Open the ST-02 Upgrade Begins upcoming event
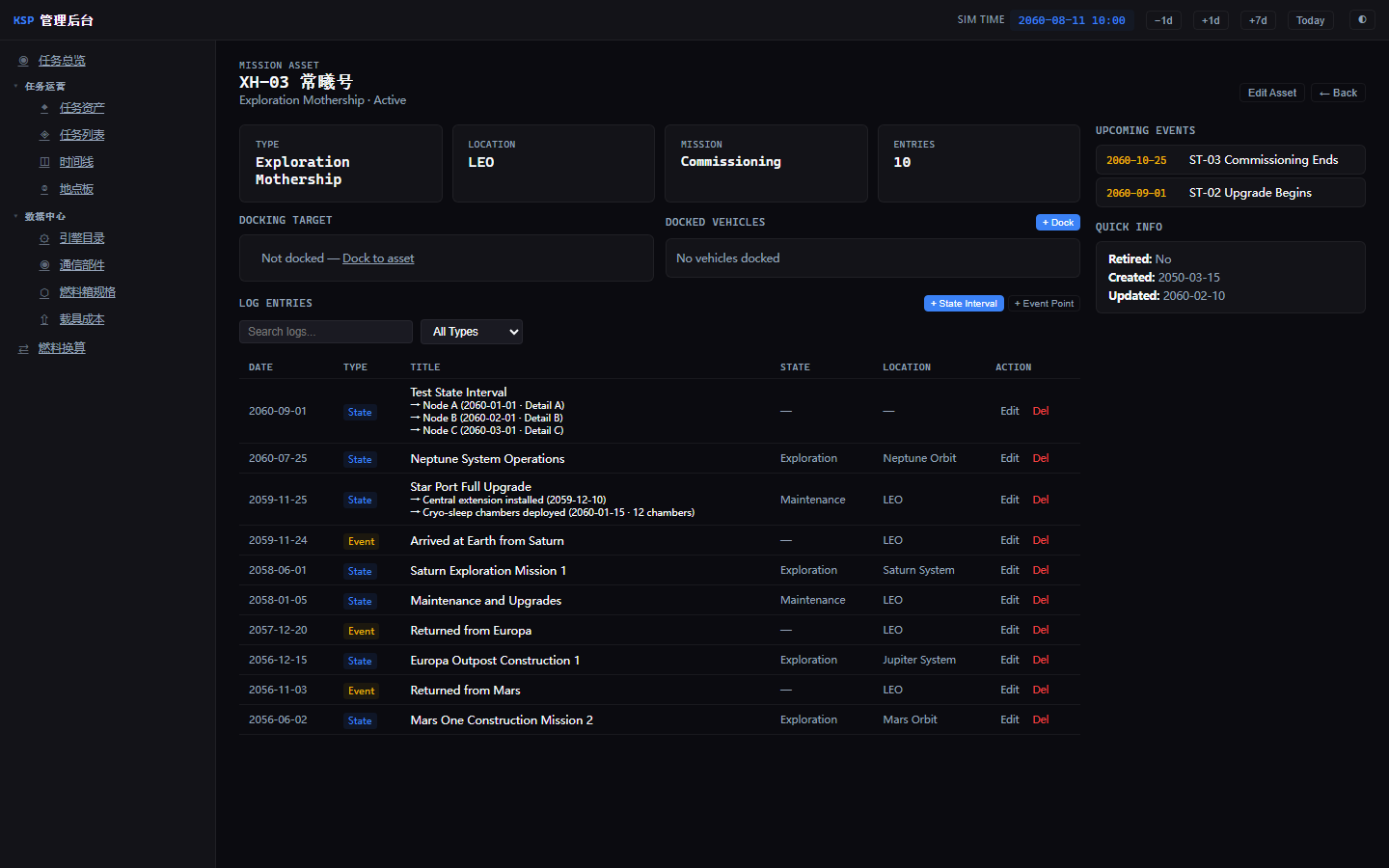Viewport: 1389px width, 868px height. coord(1230,193)
